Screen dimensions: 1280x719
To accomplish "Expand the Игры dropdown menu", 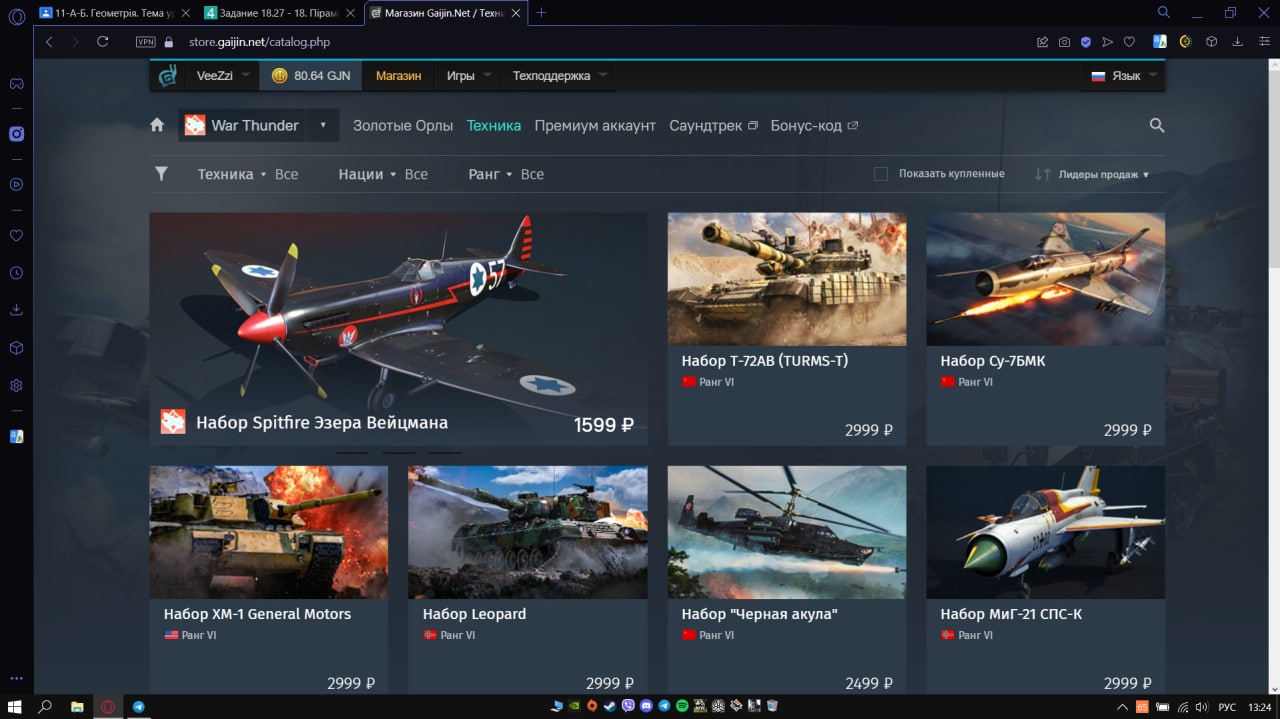I will tap(469, 75).
